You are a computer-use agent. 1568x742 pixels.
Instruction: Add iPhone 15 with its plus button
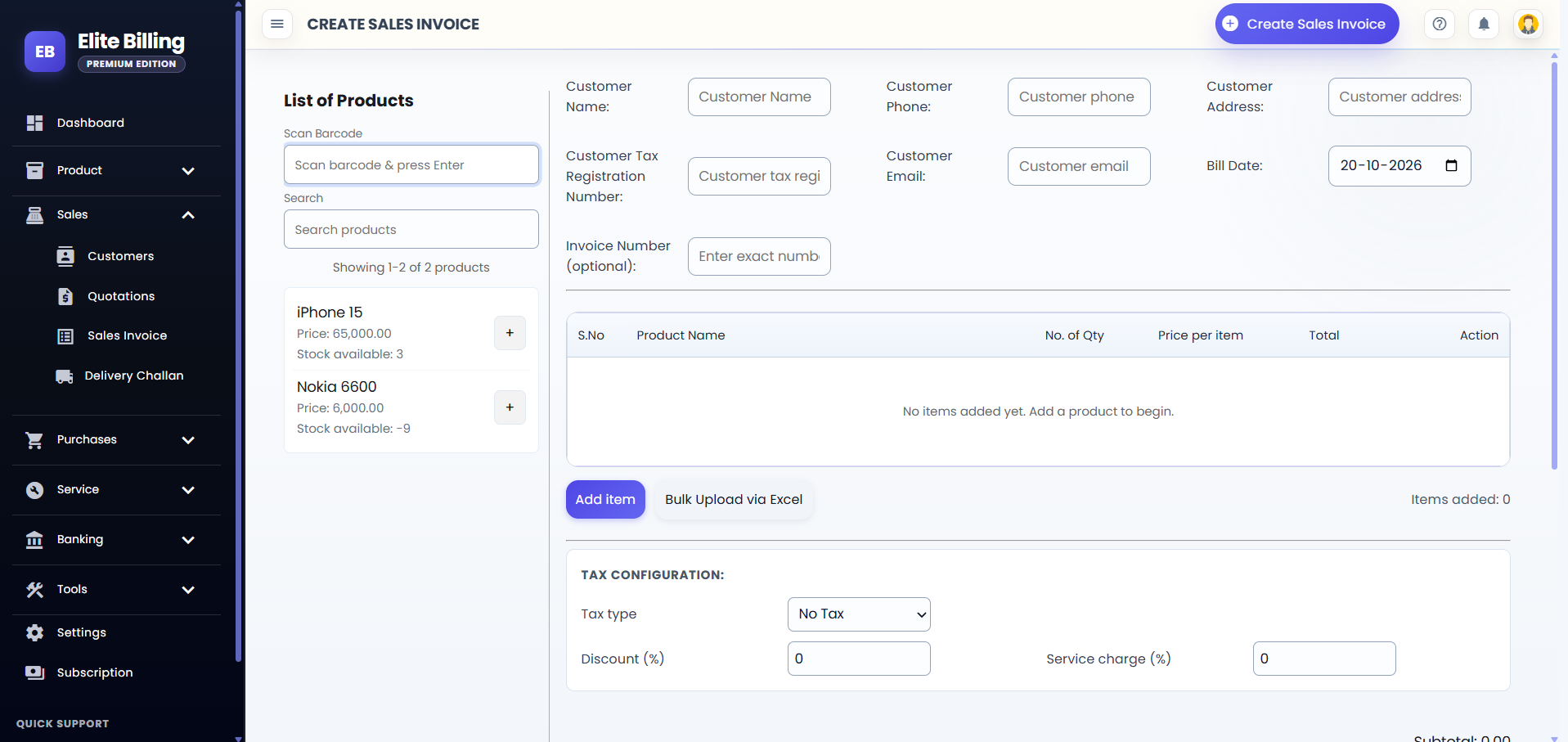(510, 333)
